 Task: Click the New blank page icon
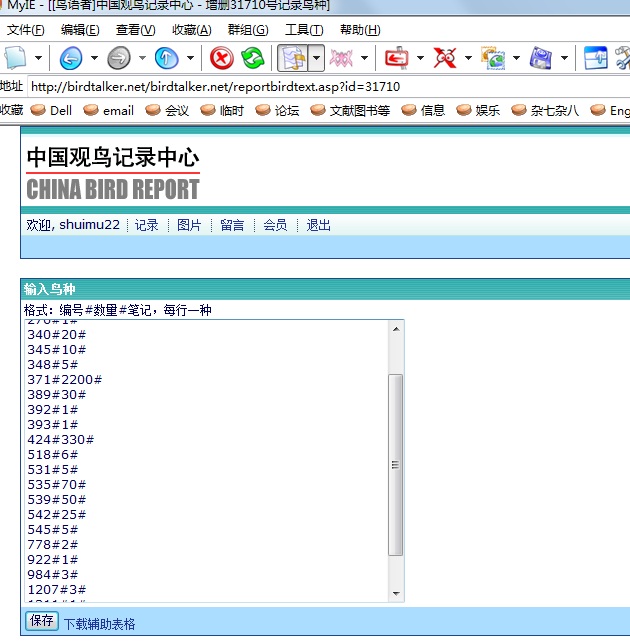click(16, 58)
